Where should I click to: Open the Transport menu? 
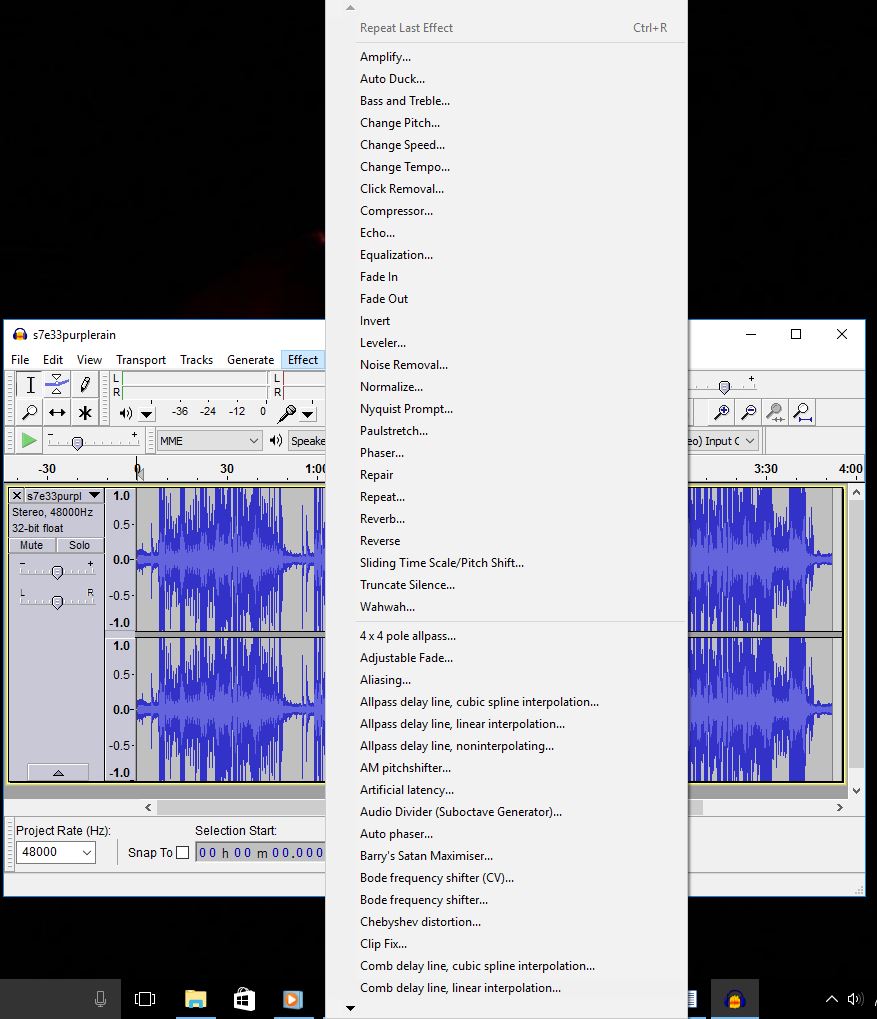[x=141, y=359]
